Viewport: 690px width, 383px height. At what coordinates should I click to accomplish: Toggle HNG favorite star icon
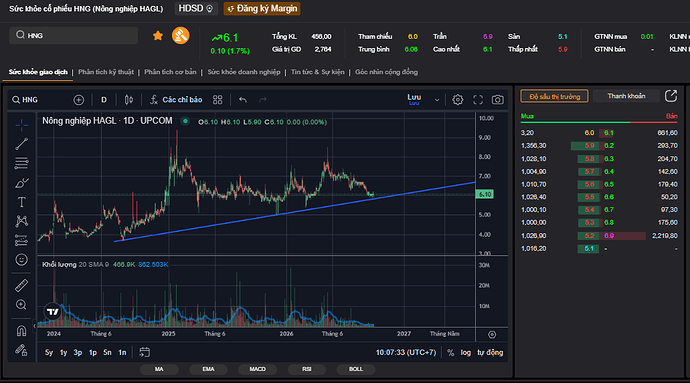point(158,36)
